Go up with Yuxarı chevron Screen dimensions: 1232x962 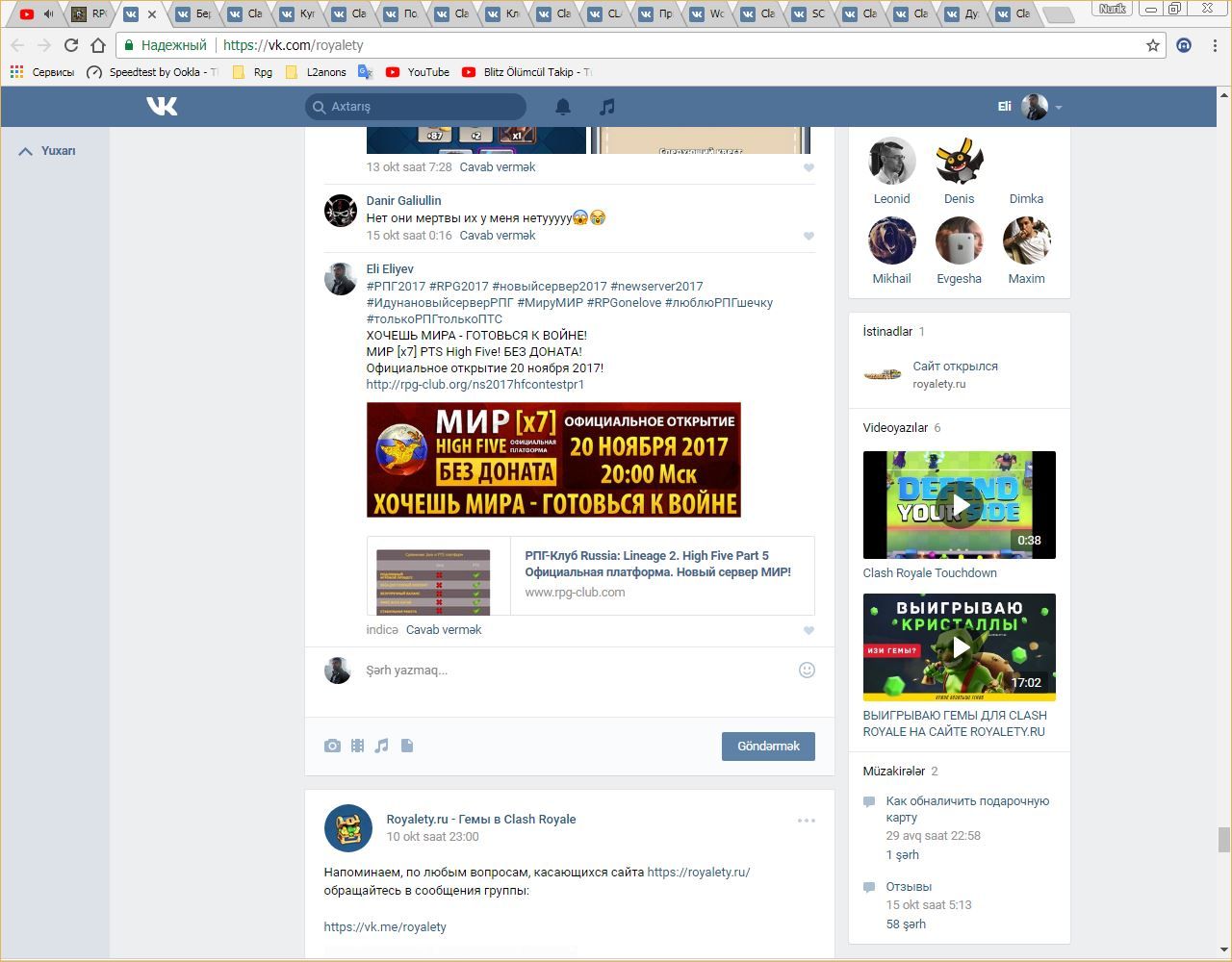26,151
